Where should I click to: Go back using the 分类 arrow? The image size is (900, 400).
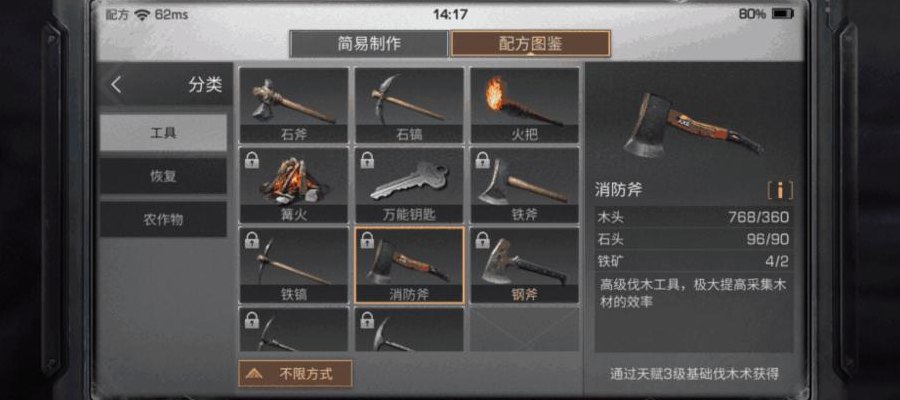tap(117, 85)
